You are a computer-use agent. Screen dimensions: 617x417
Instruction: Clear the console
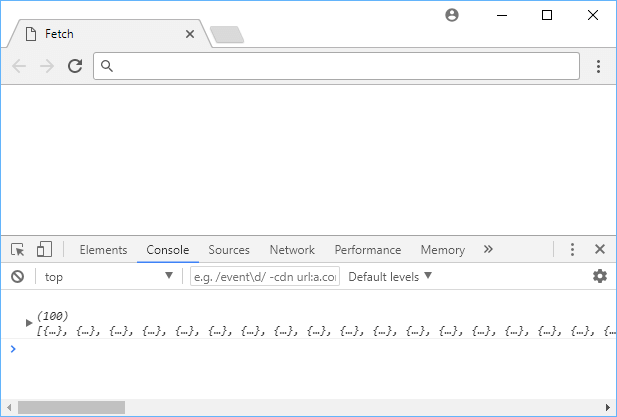(17, 277)
